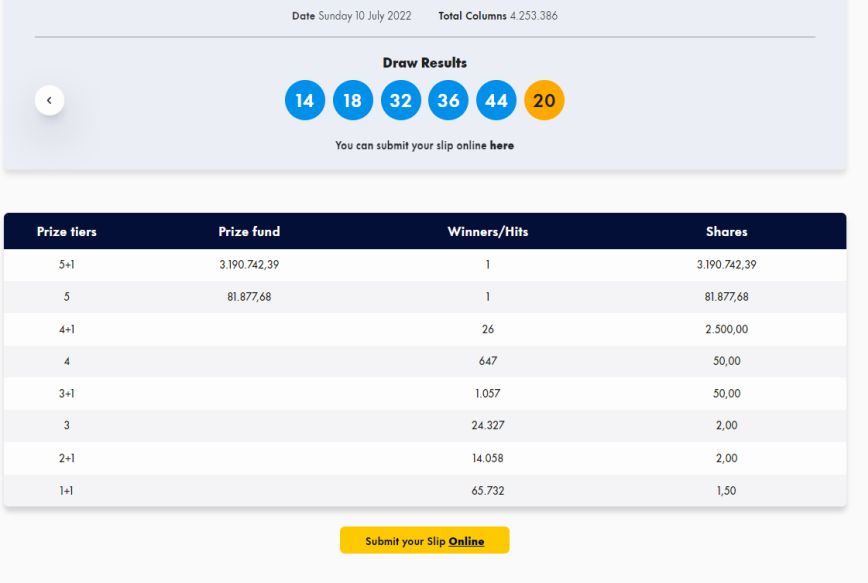This screenshot has height=583, width=868.
Task: Select the blue ball numbered 32
Action: tap(401, 100)
